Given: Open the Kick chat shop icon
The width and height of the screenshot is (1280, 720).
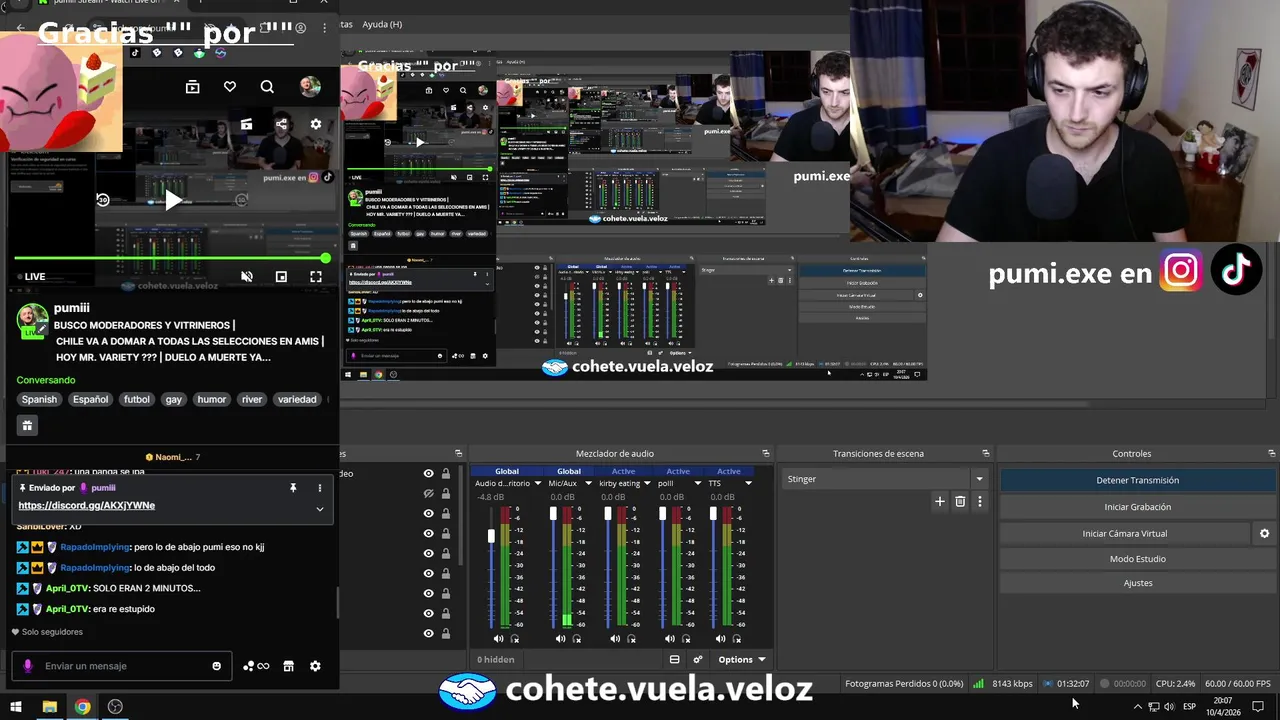Looking at the screenshot, I should pyautogui.click(x=289, y=666).
